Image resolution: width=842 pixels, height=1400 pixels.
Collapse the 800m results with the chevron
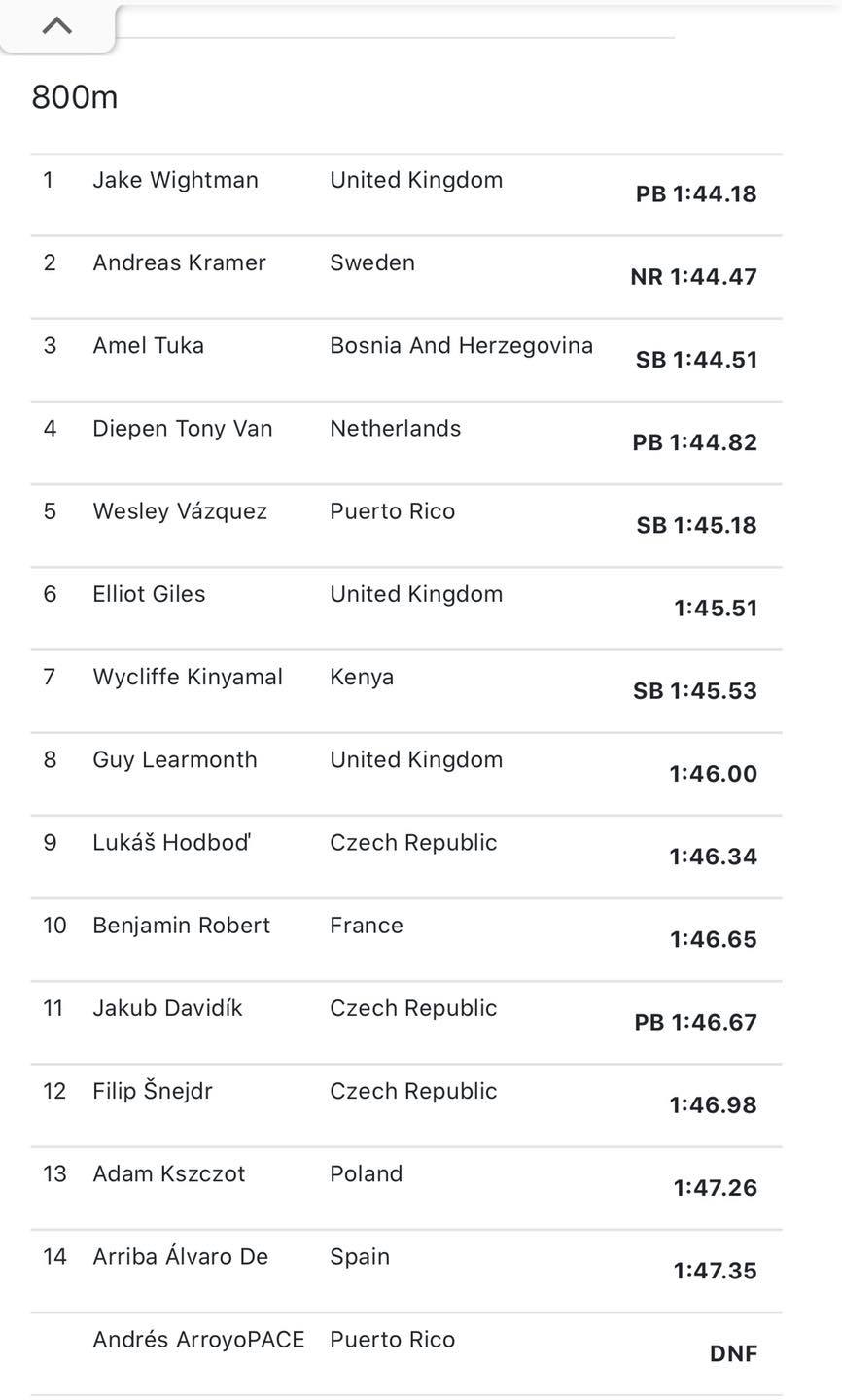(57, 26)
